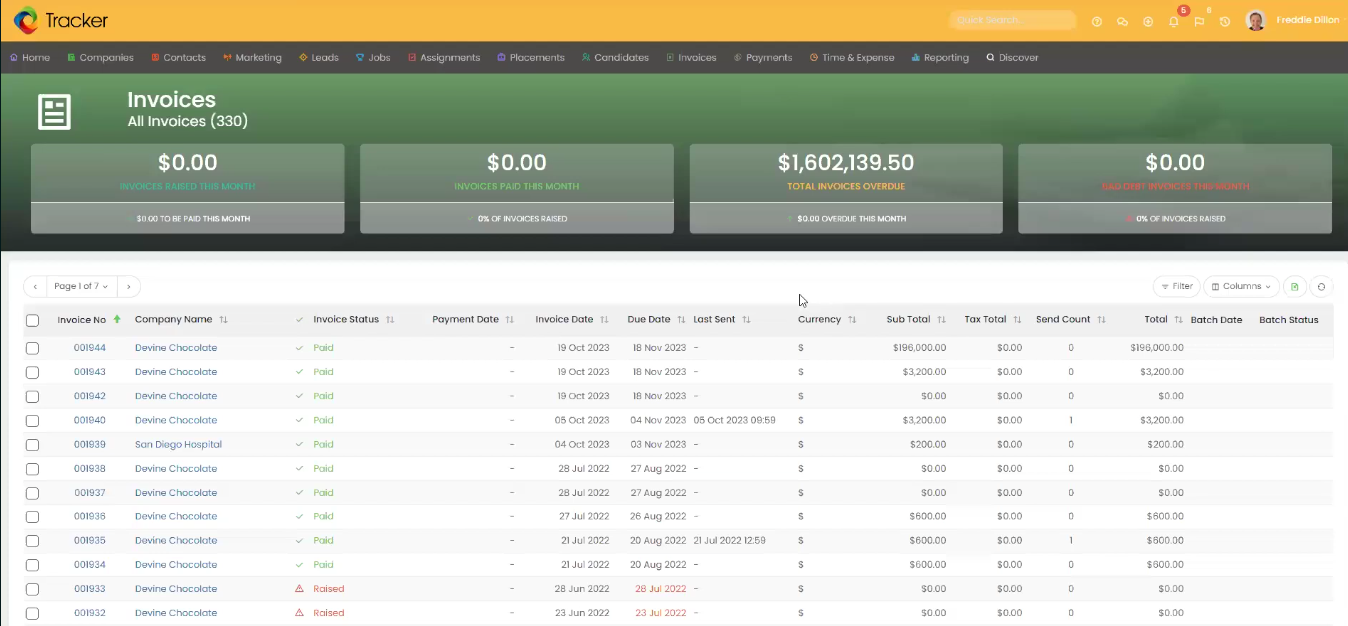
Task: Open the Companies menu
Action: [x=100, y=58]
